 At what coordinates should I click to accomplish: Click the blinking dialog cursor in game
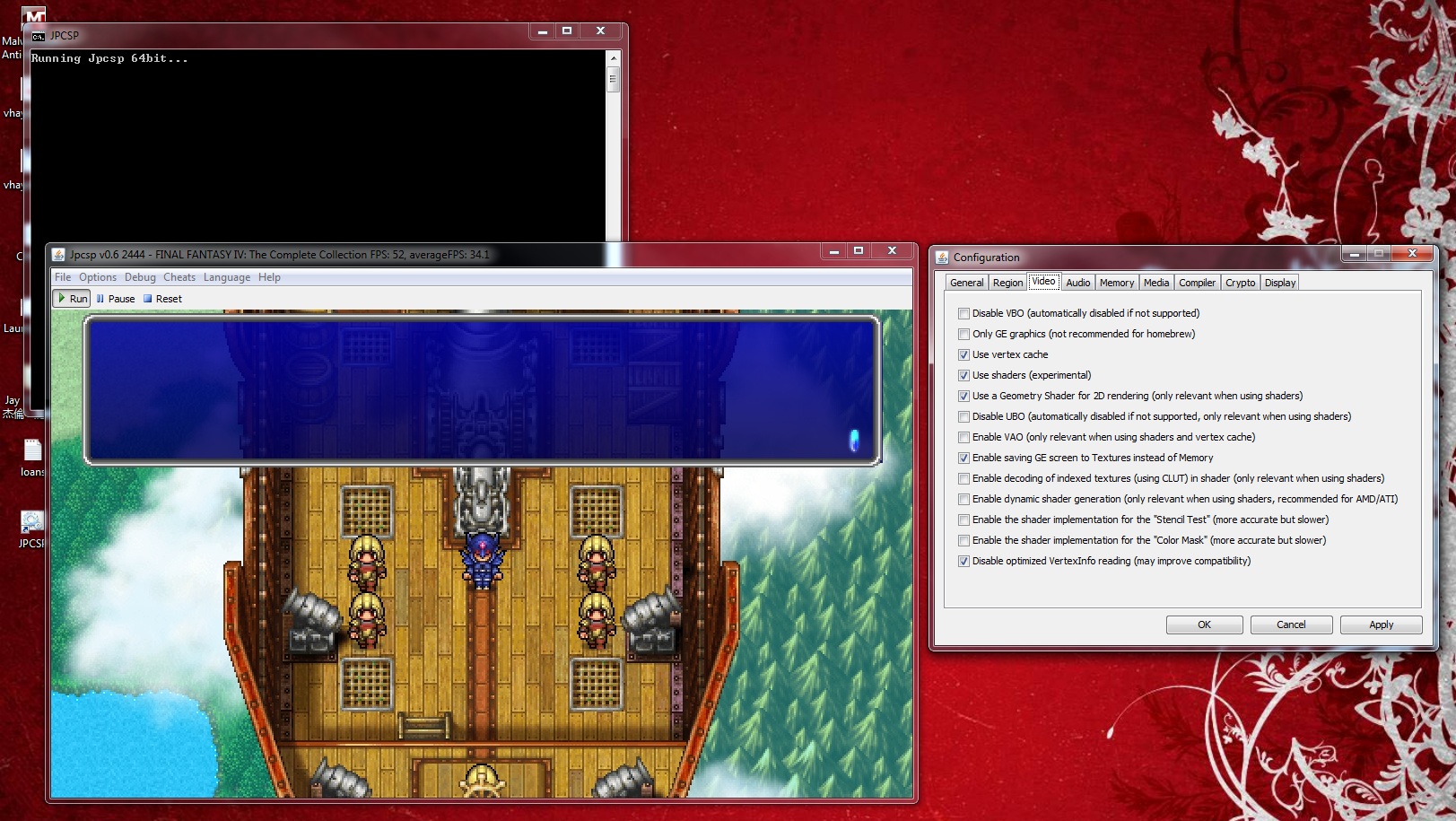[854, 440]
